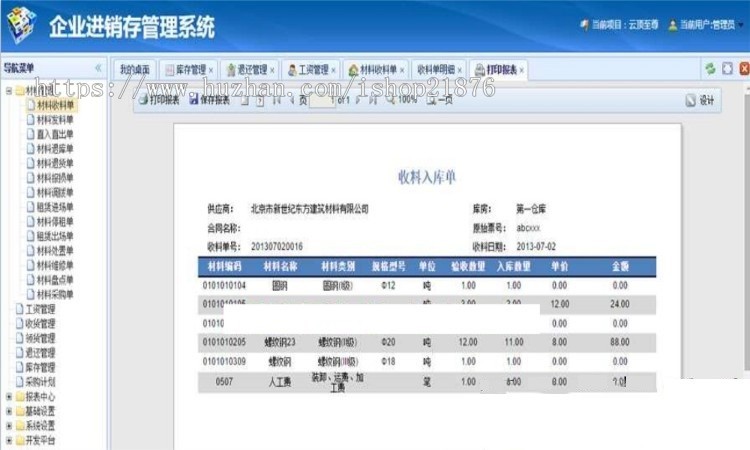
Task: Click the 保存报表 save disk icon
Action: coord(194,99)
